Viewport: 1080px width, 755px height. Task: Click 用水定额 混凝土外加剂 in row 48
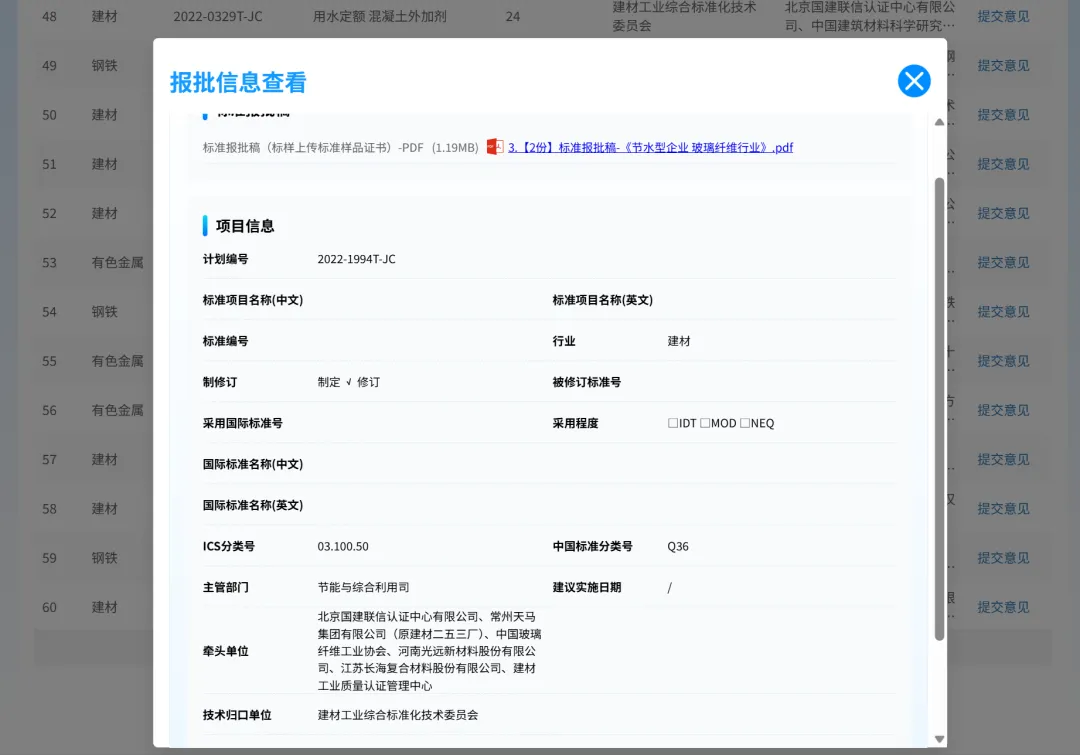coord(380,17)
